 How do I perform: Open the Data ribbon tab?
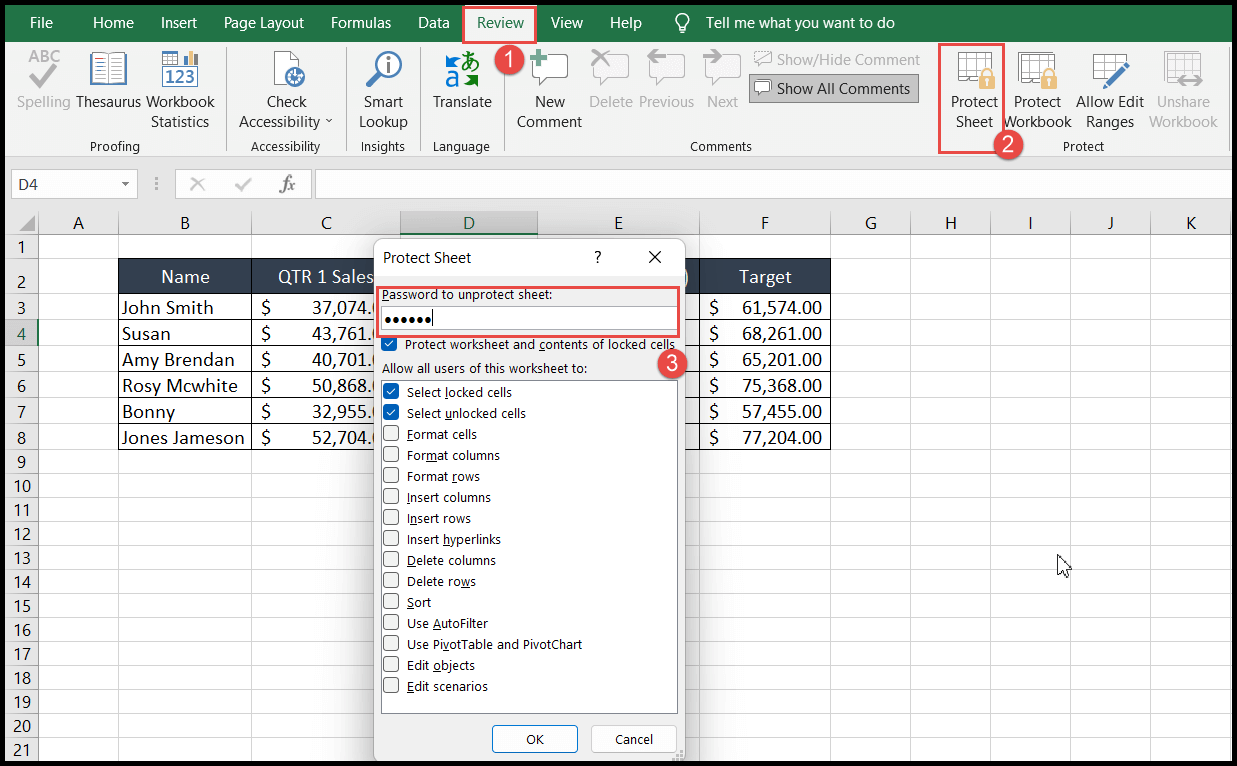pos(433,22)
